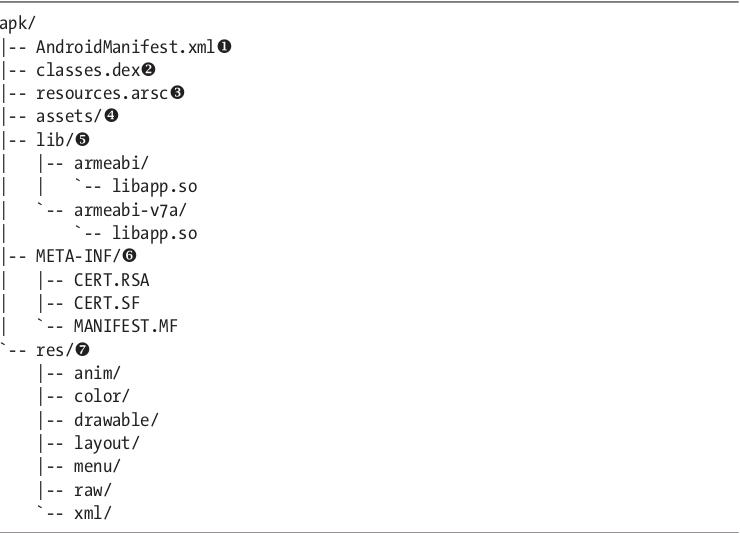The image size is (740, 533).
Task: Open the xml/ folder under res/
Action: 92,513
